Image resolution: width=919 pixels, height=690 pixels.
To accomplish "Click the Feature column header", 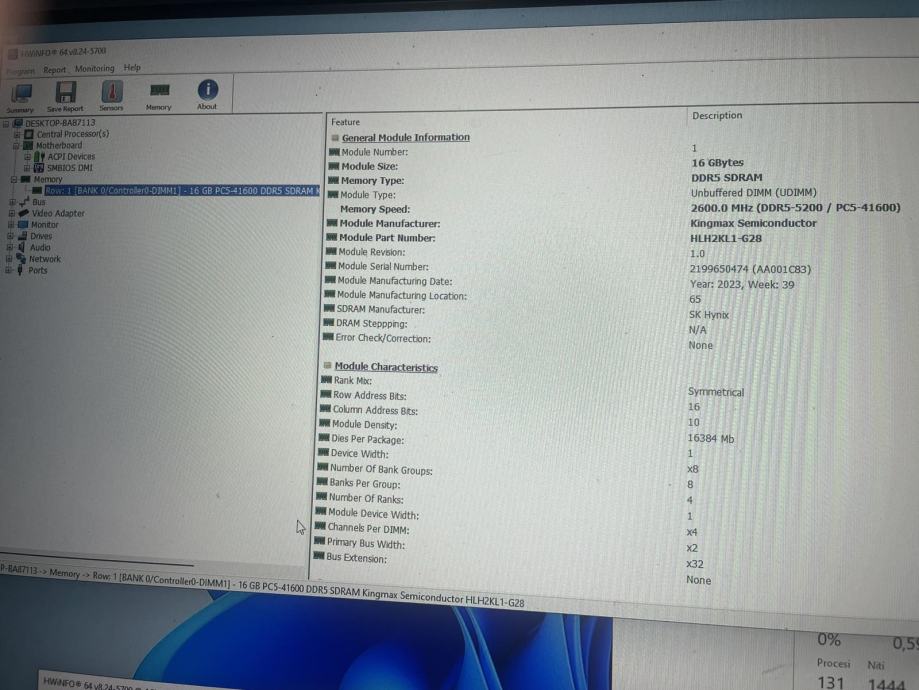I will tap(346, 122).
